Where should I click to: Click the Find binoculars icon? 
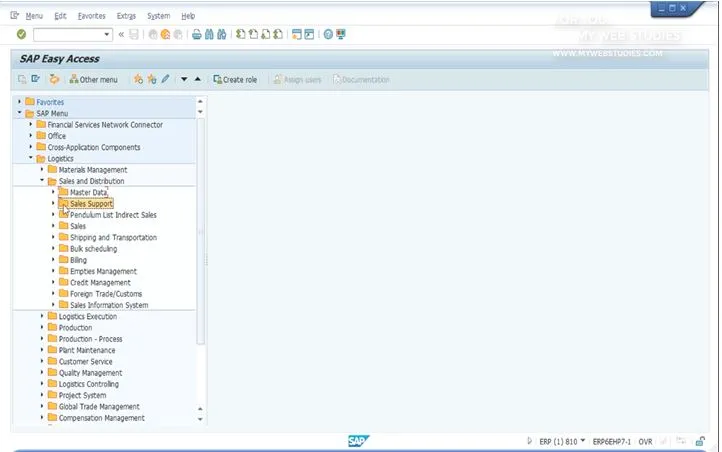click(x=209, y=35)
